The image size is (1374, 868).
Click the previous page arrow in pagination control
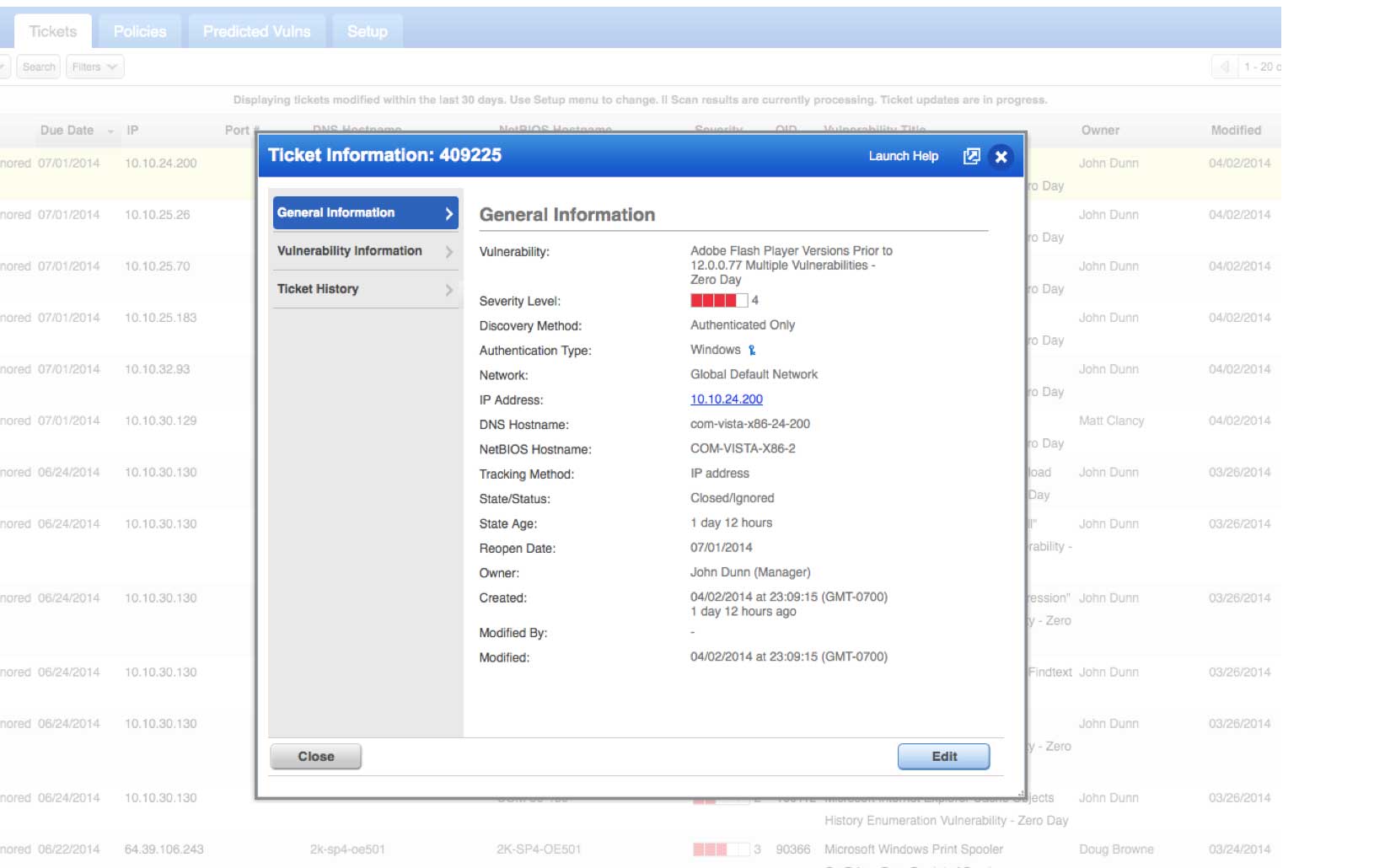point(1224,66)
